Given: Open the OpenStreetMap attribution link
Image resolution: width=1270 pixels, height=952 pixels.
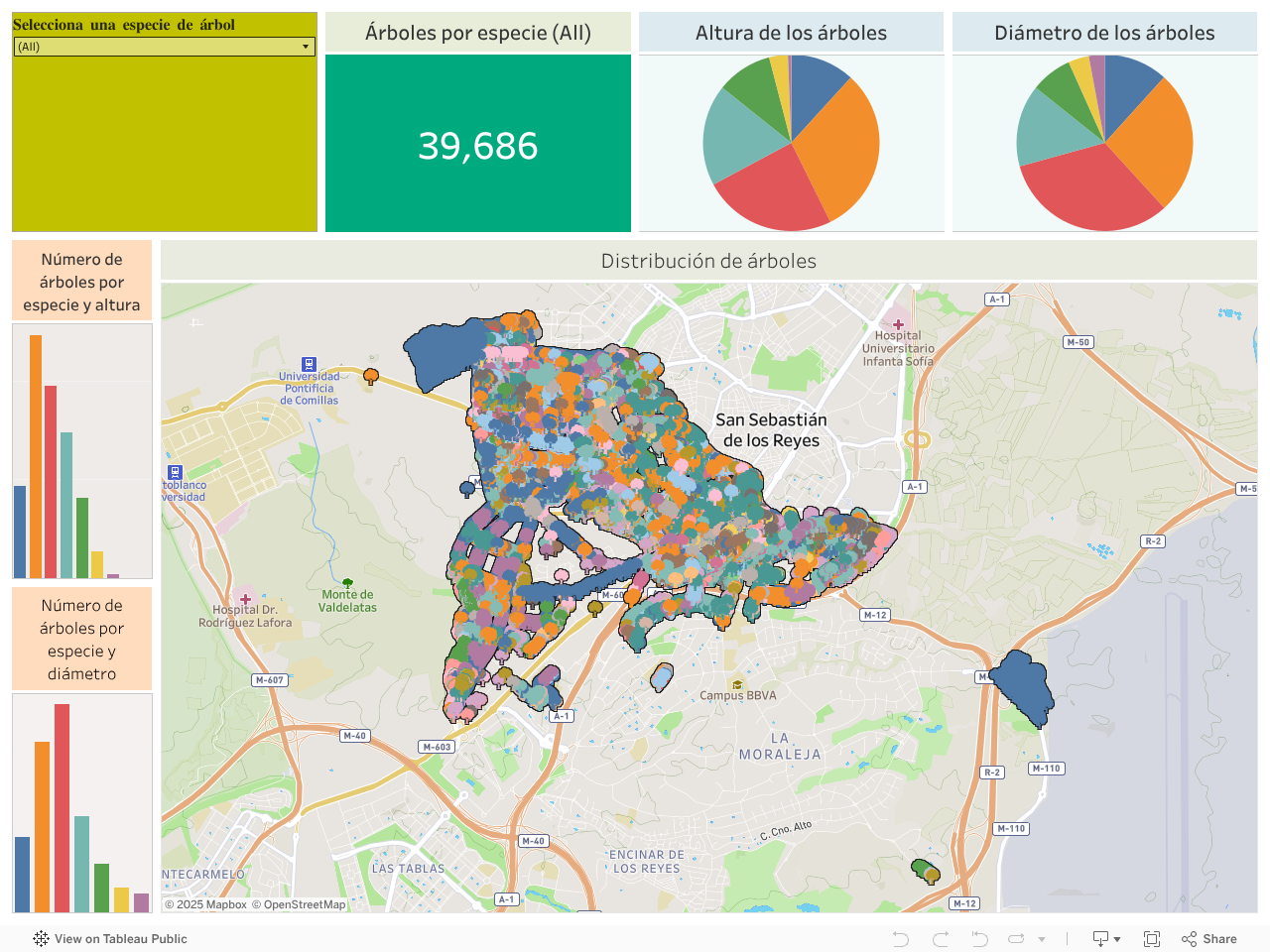Looking at the screenshot, I should click(x=304, y=904).
